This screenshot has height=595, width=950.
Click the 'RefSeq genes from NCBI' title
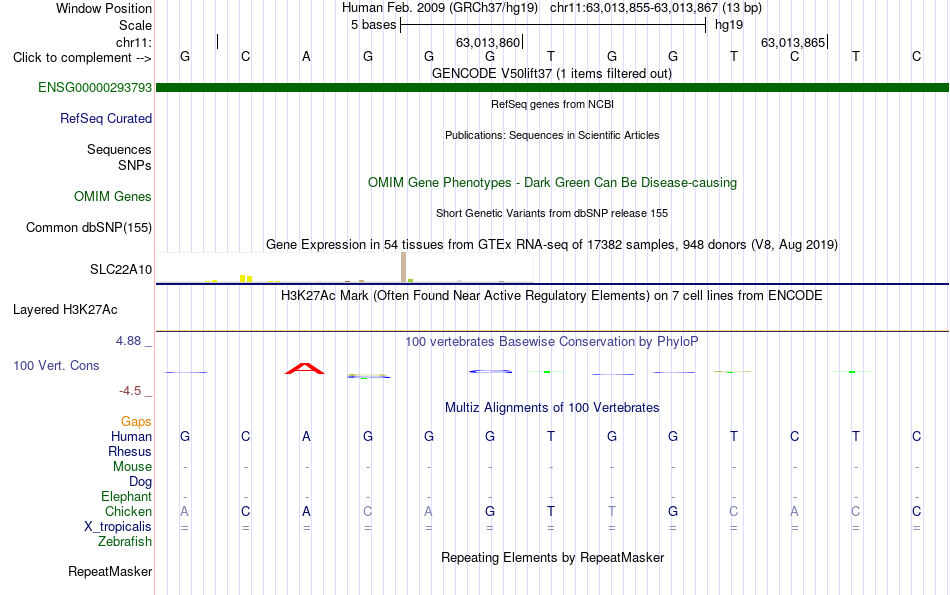[x=552, y=104]
